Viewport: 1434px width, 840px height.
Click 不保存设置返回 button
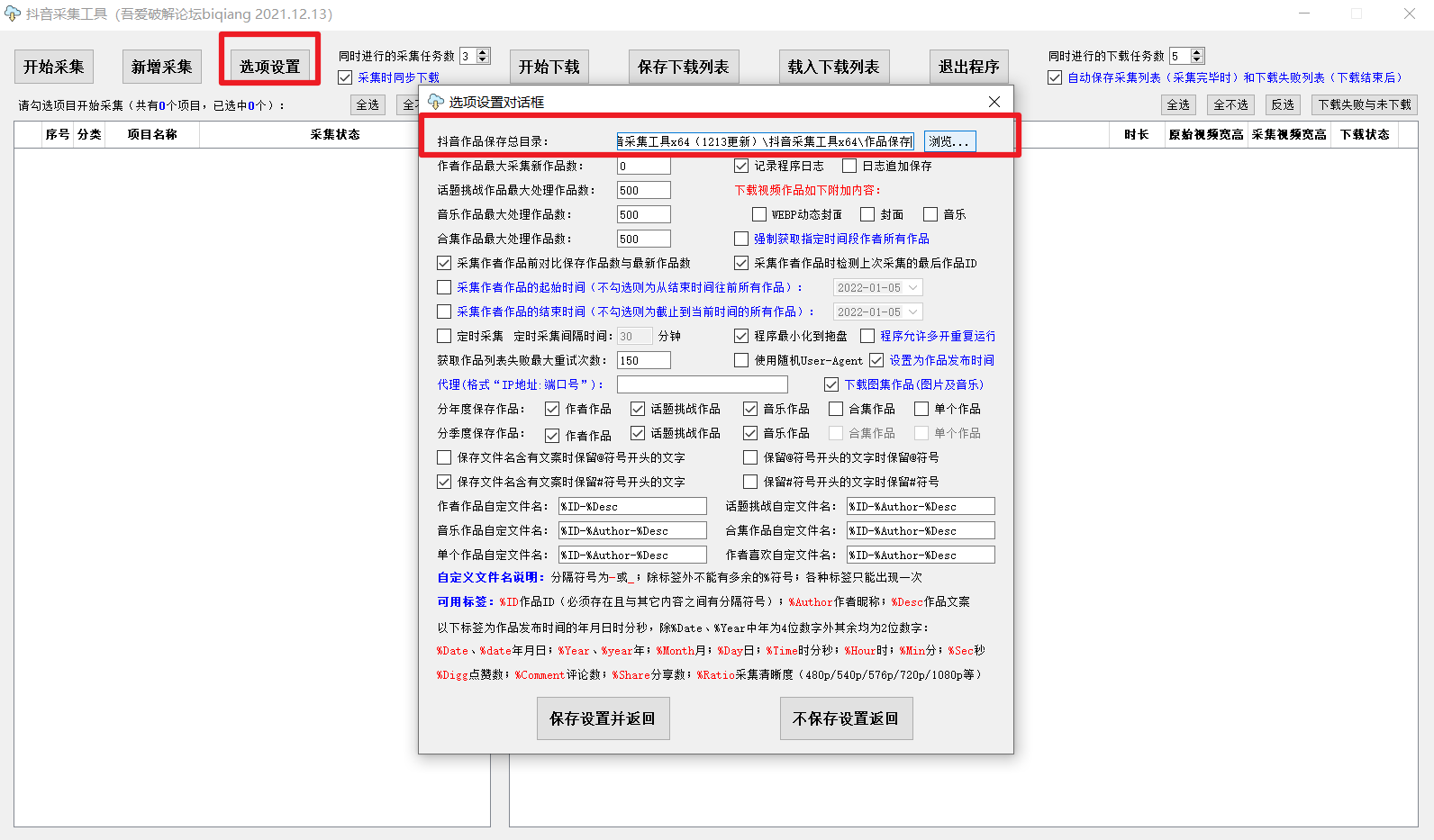coord(846,718)
